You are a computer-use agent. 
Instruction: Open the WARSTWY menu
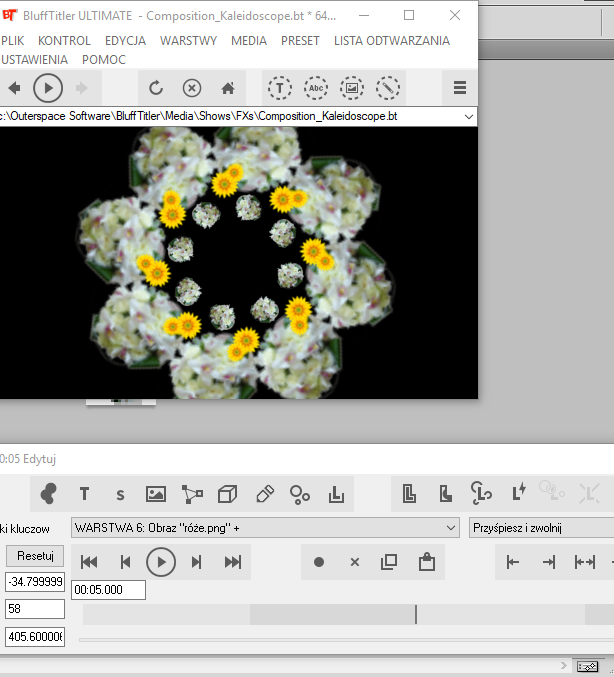188,41
